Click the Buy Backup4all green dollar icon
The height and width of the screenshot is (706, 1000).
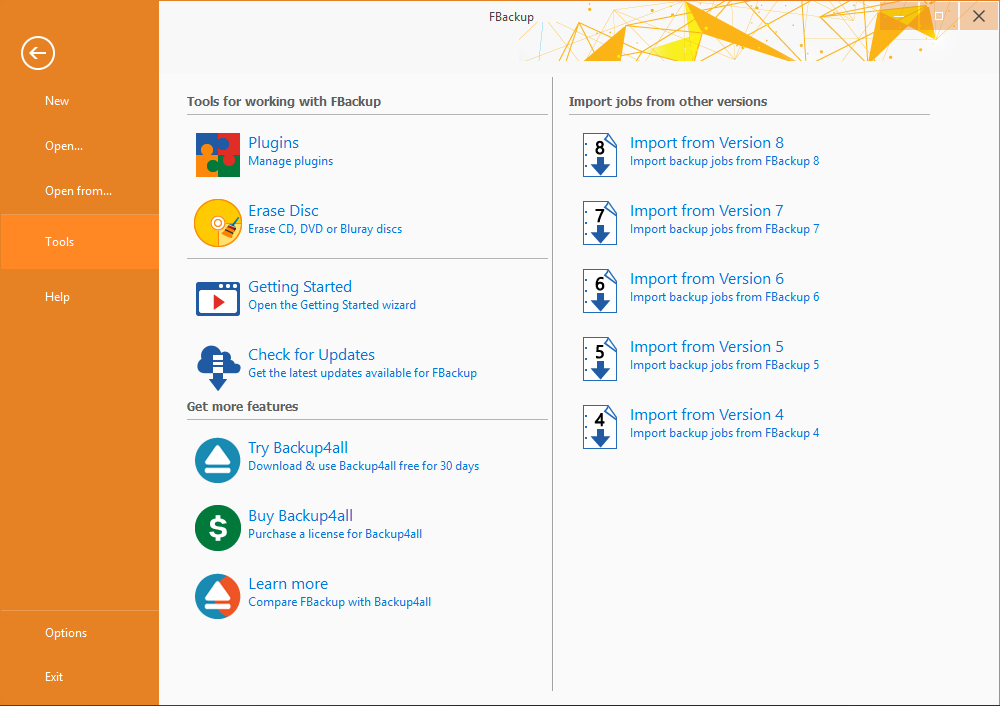[217, 528]
